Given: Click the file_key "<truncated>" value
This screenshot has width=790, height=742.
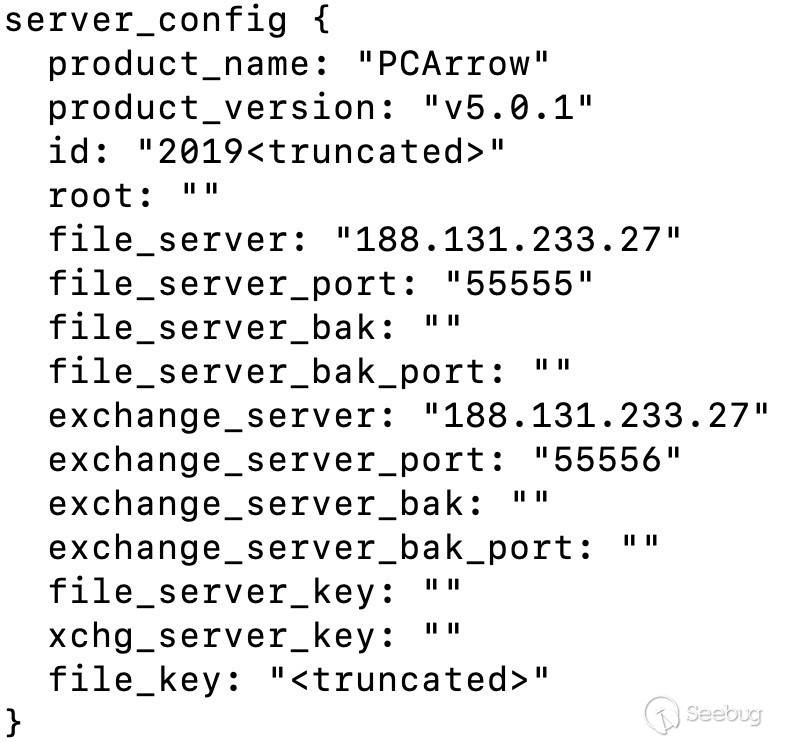Looking at the screenshot, I should point(410,681).
